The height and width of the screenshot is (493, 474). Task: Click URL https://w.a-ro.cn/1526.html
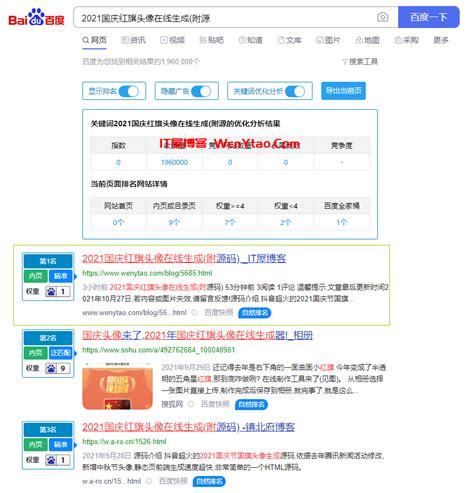click(124, 442)
